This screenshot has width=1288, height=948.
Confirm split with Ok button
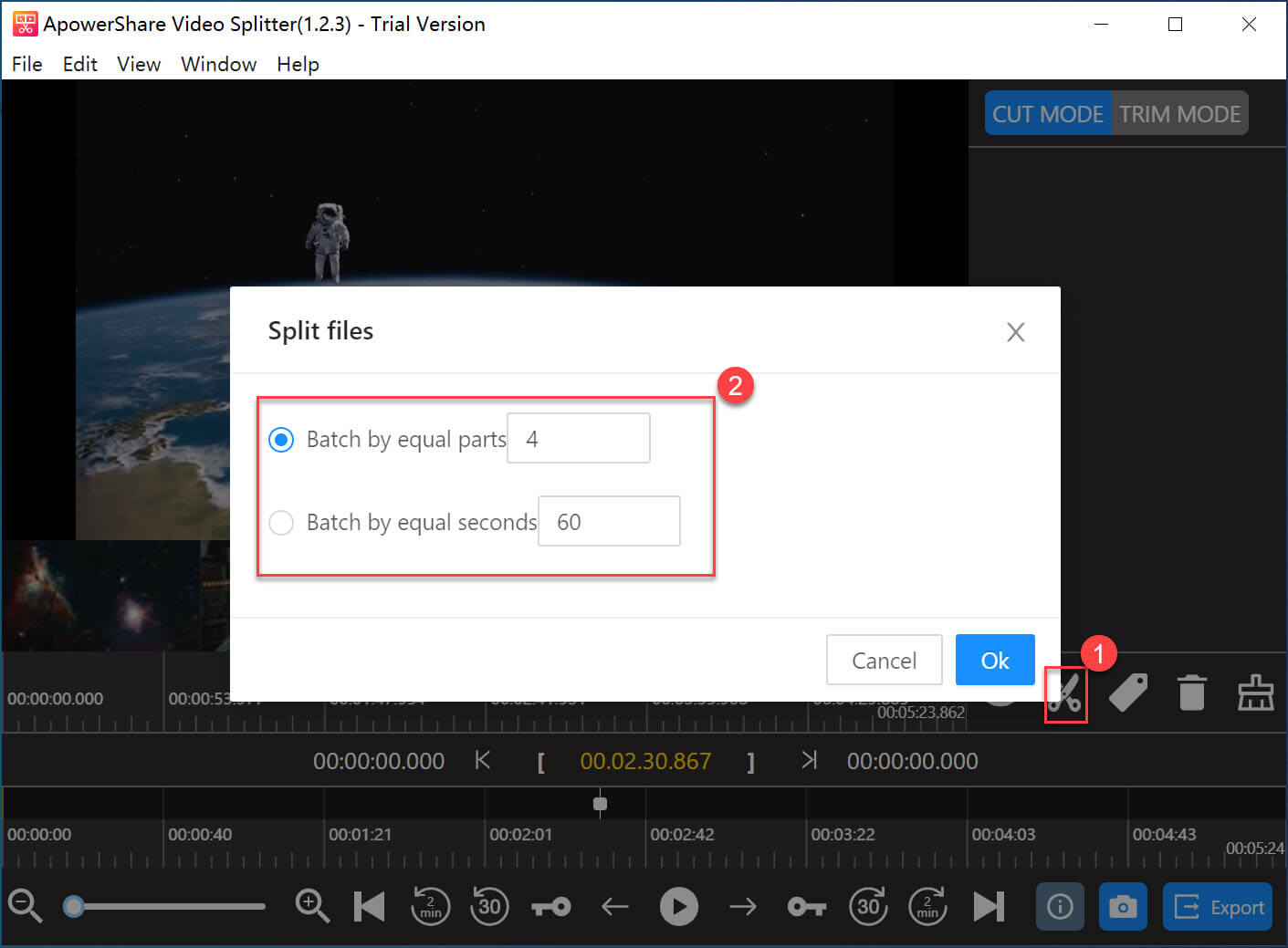pyautogui.click(x=994, y=660)
